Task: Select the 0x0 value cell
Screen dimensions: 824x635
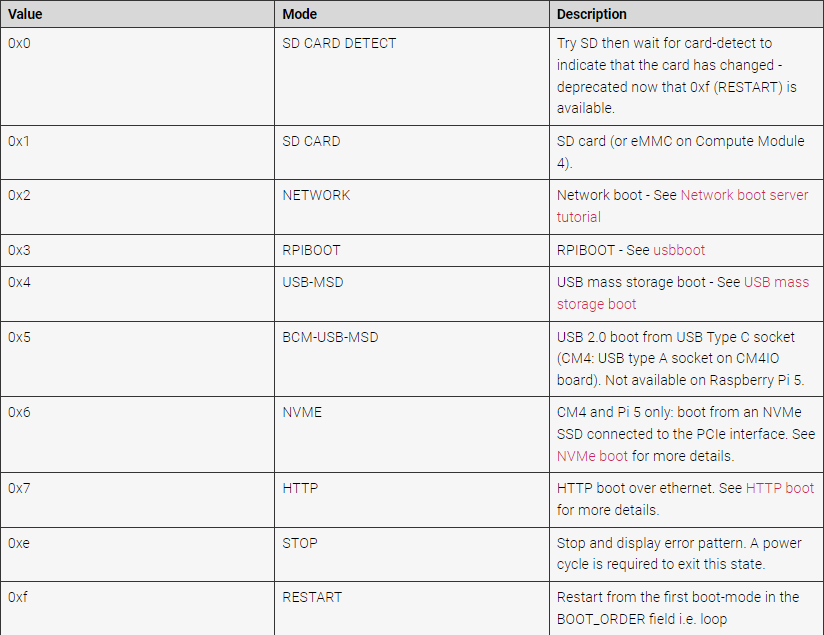Action: (x=137, y=76)
